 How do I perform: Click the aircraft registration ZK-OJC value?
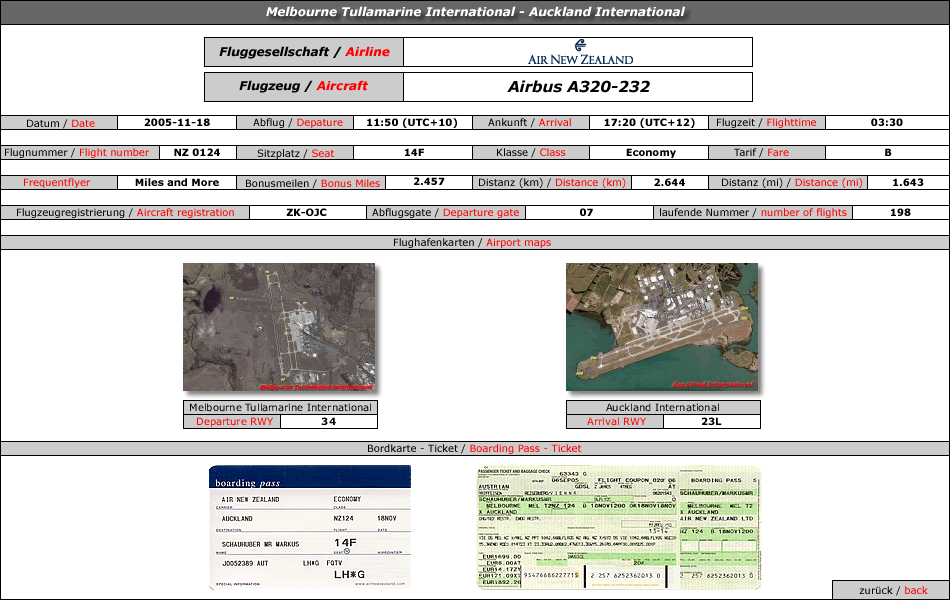[x=306, y=213]
